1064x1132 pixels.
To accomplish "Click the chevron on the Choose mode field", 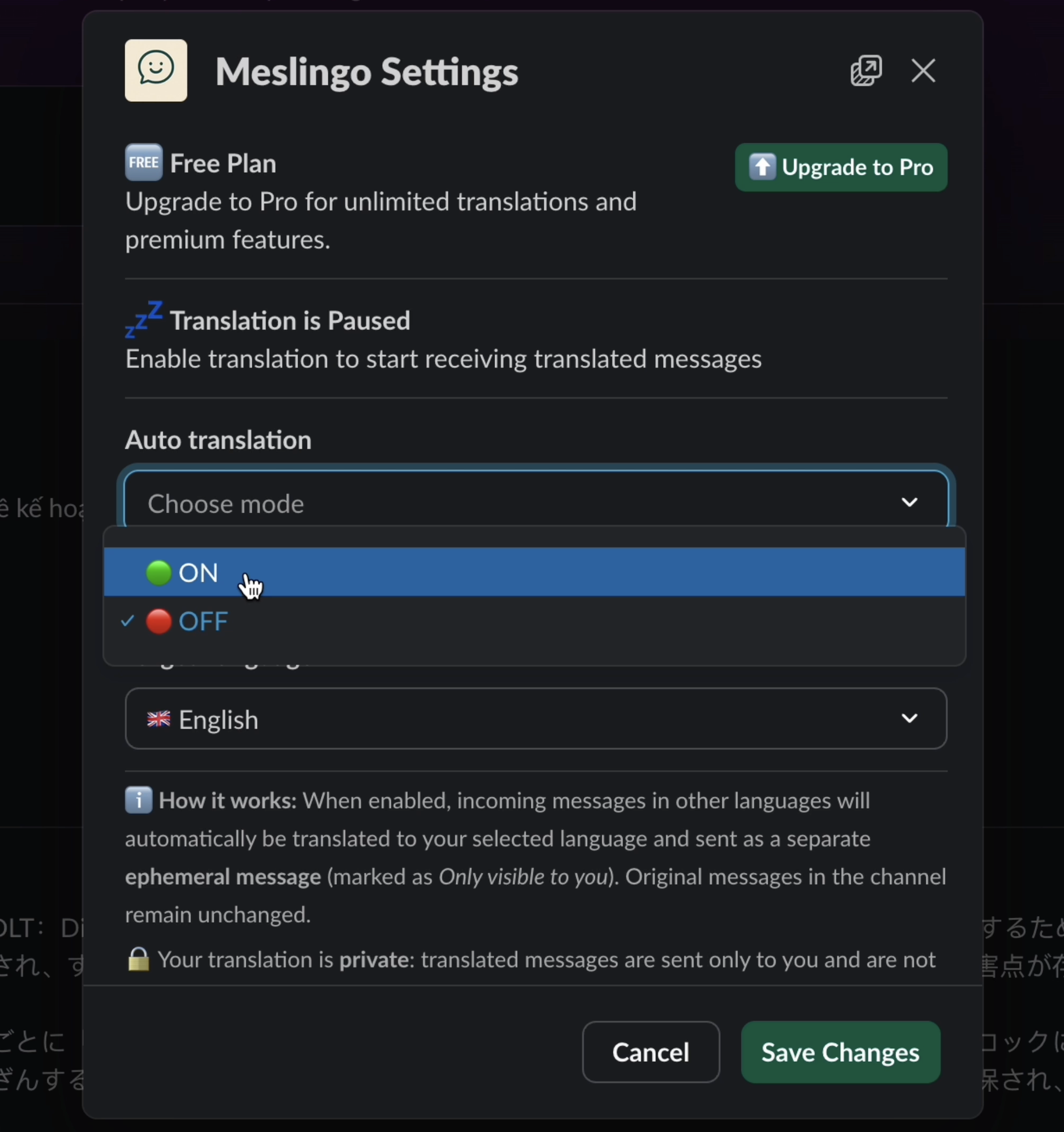I will click(x=909, y=503).
